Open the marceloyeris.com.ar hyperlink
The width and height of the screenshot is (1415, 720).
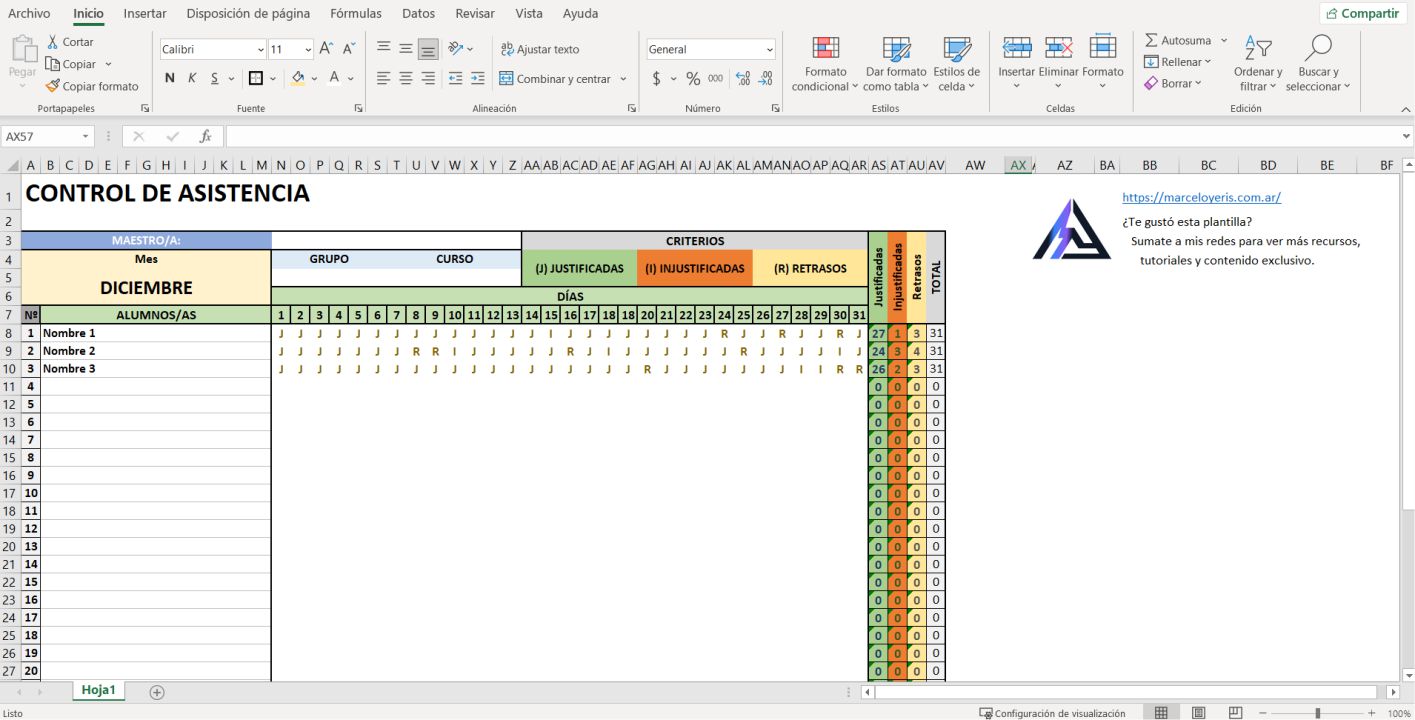point(1201,198)
